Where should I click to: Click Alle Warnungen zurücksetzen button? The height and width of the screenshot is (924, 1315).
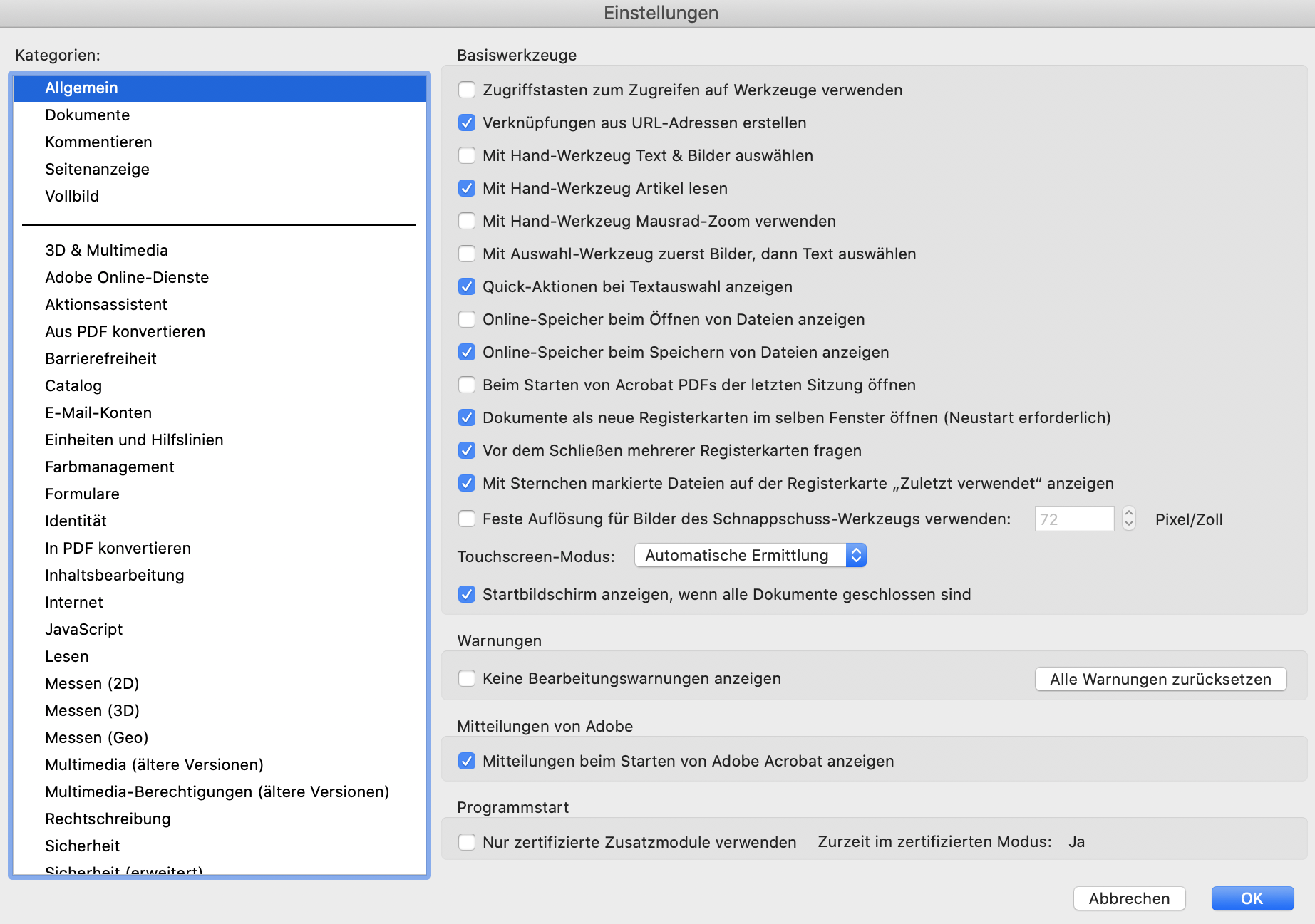pyautogui.click(x=1160, y=679)
